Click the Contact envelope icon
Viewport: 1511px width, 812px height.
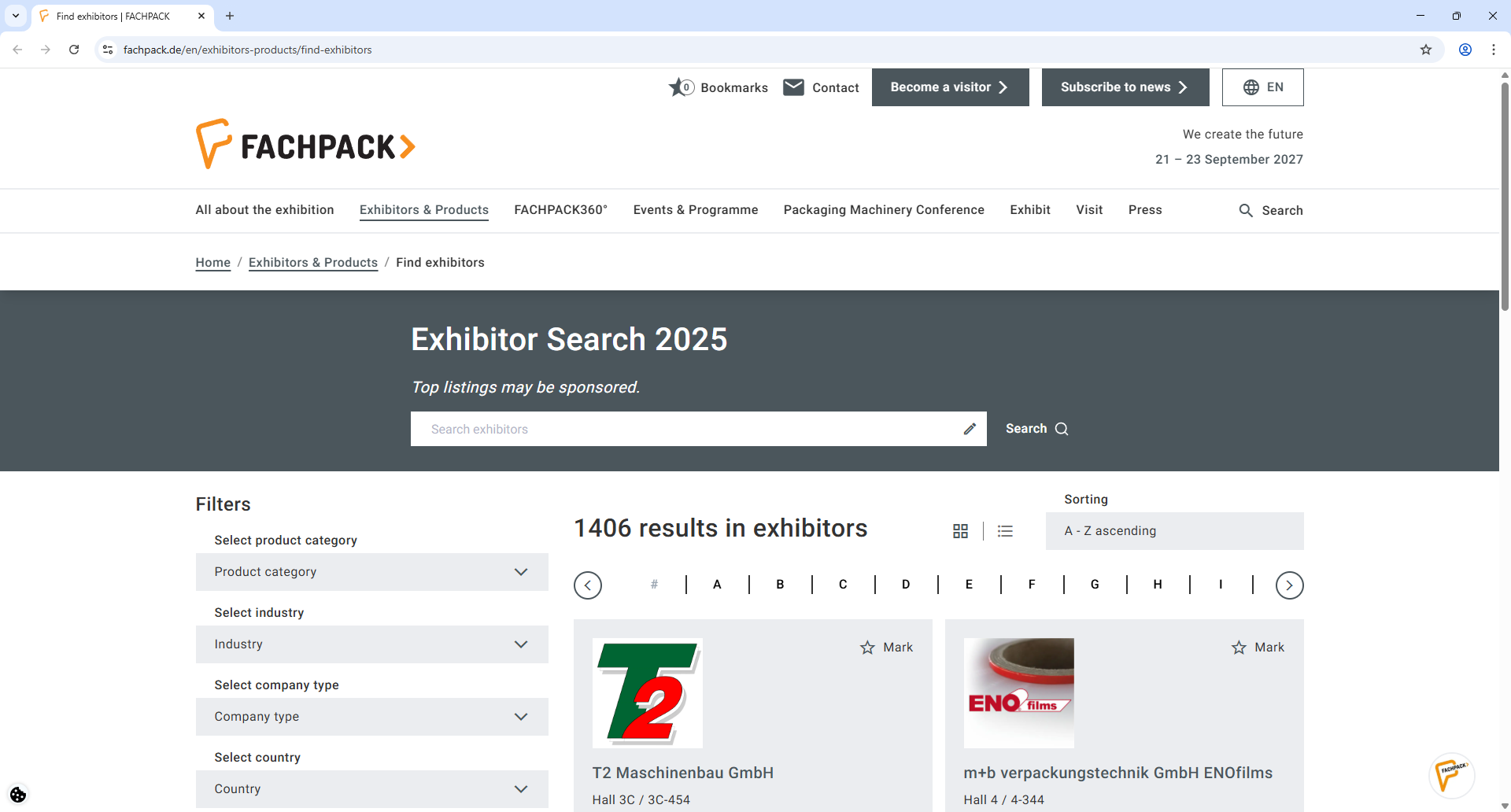794,87
